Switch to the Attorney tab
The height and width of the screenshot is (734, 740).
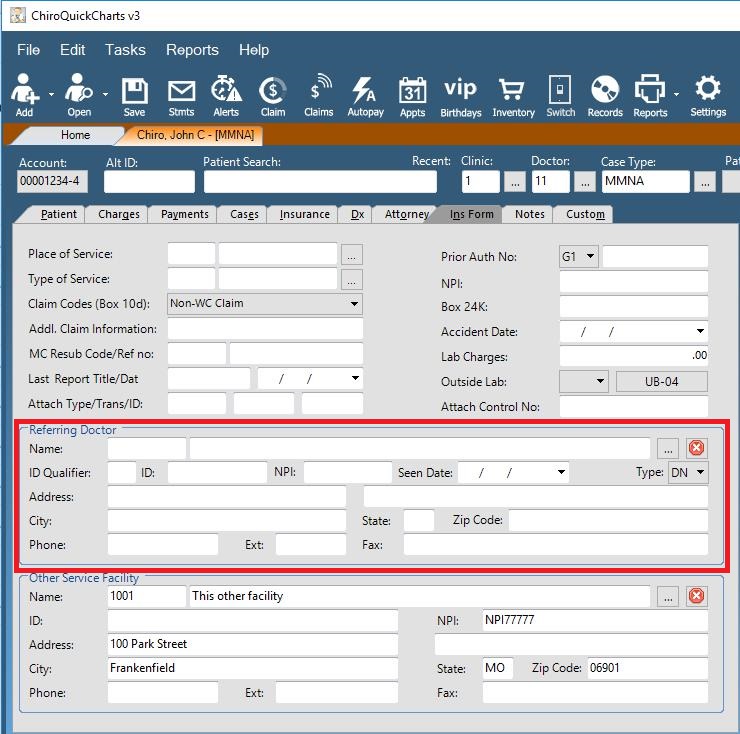click(x=406, y=214)
